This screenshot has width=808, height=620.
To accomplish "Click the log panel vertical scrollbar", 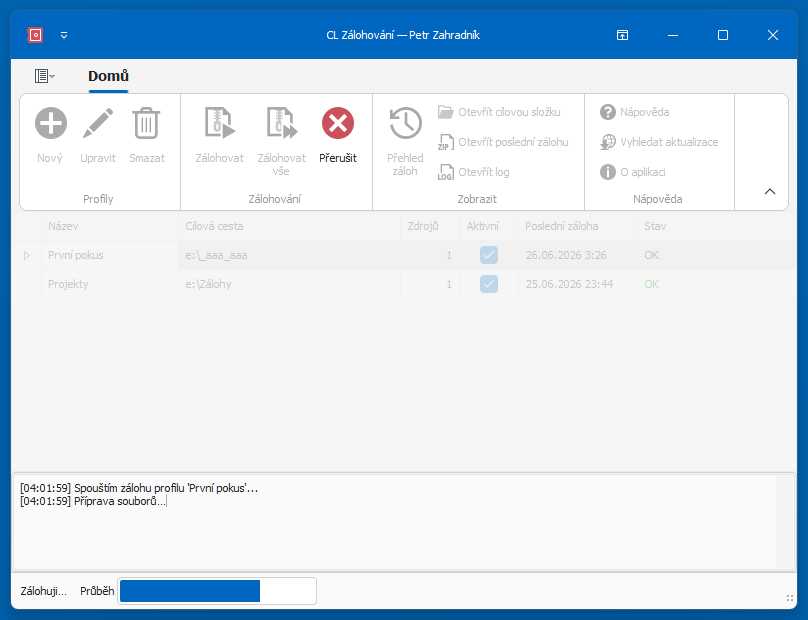I will (x=785, y=522).
